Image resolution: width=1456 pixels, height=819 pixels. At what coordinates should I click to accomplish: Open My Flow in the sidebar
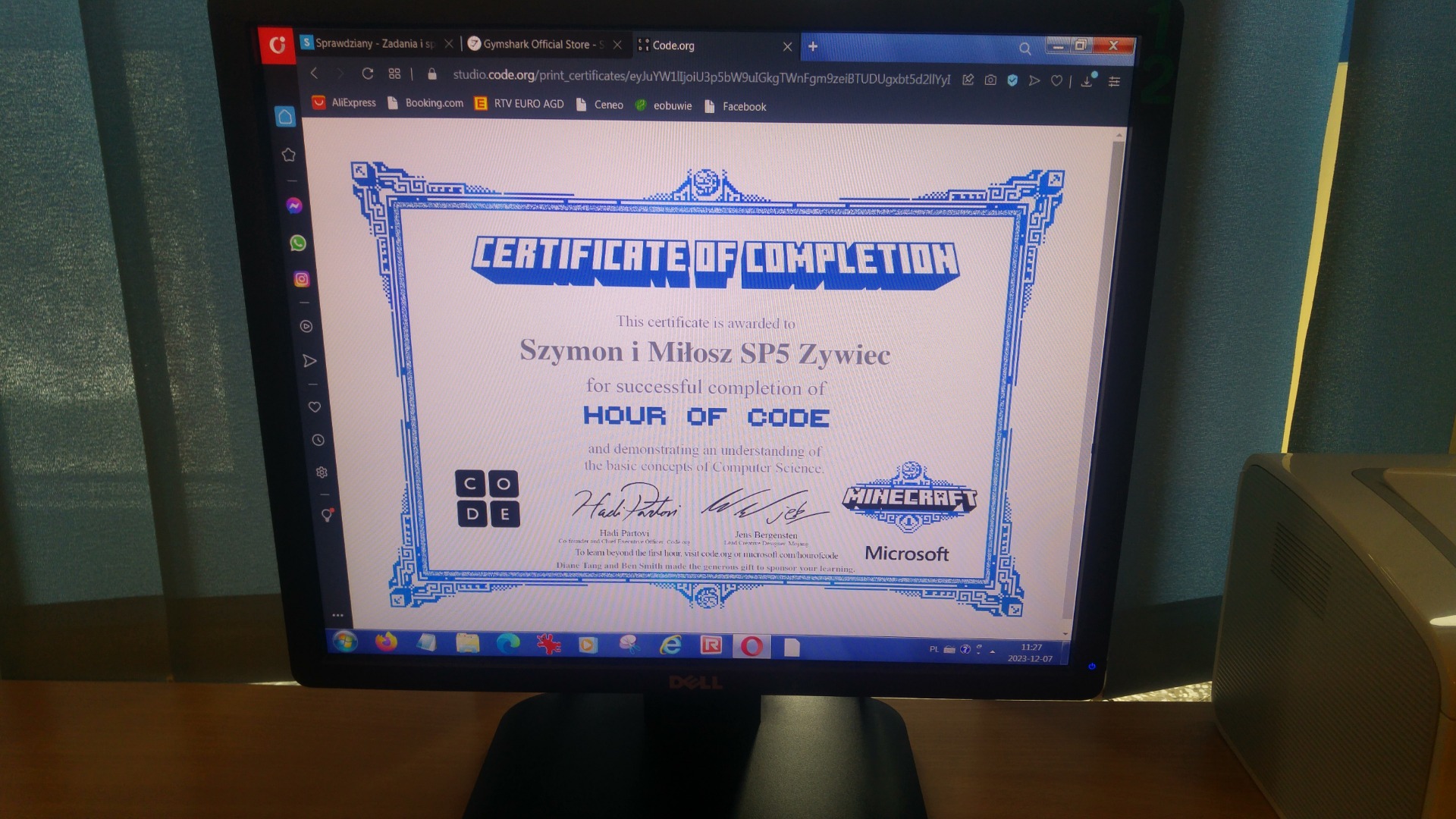point(309,361)
